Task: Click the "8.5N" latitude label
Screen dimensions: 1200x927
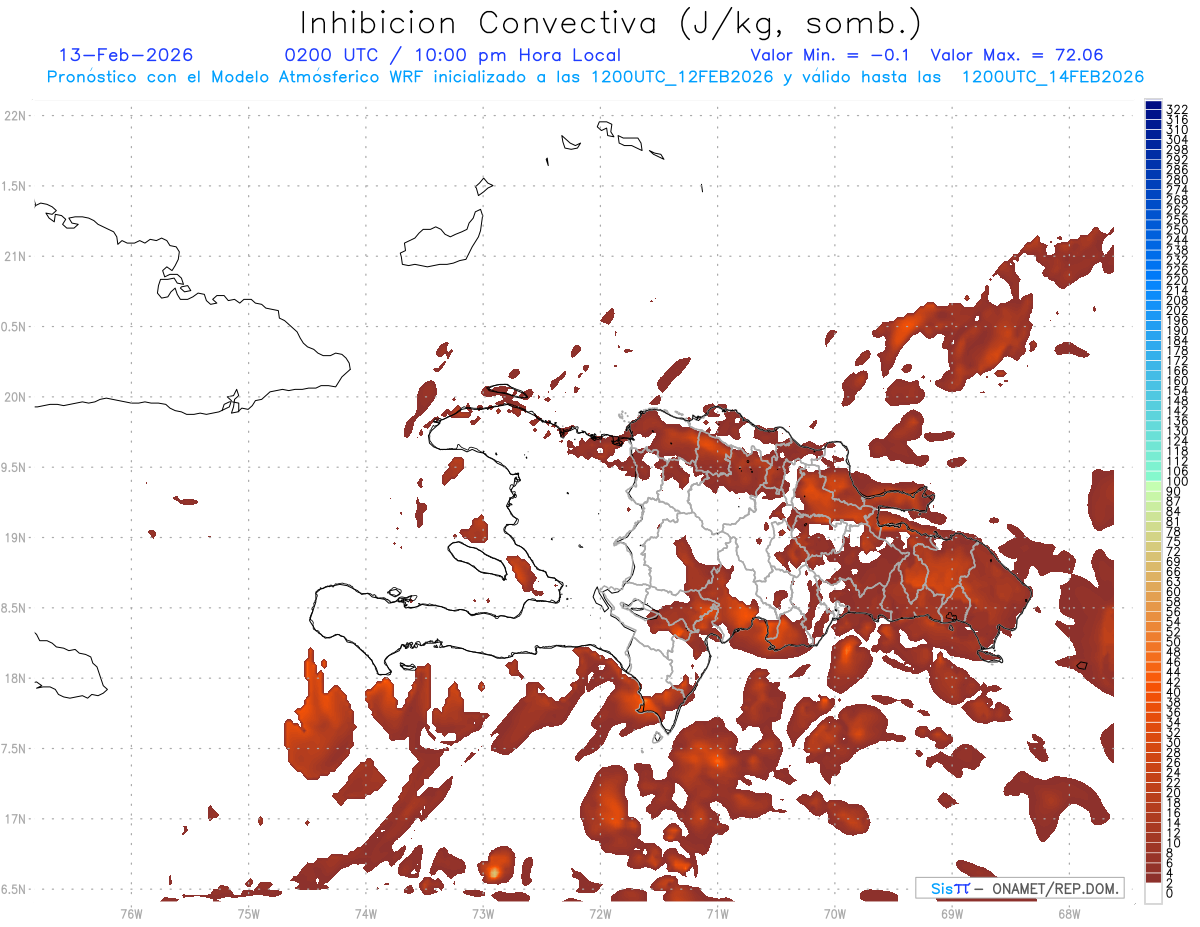Action: (x=15, y=608)
